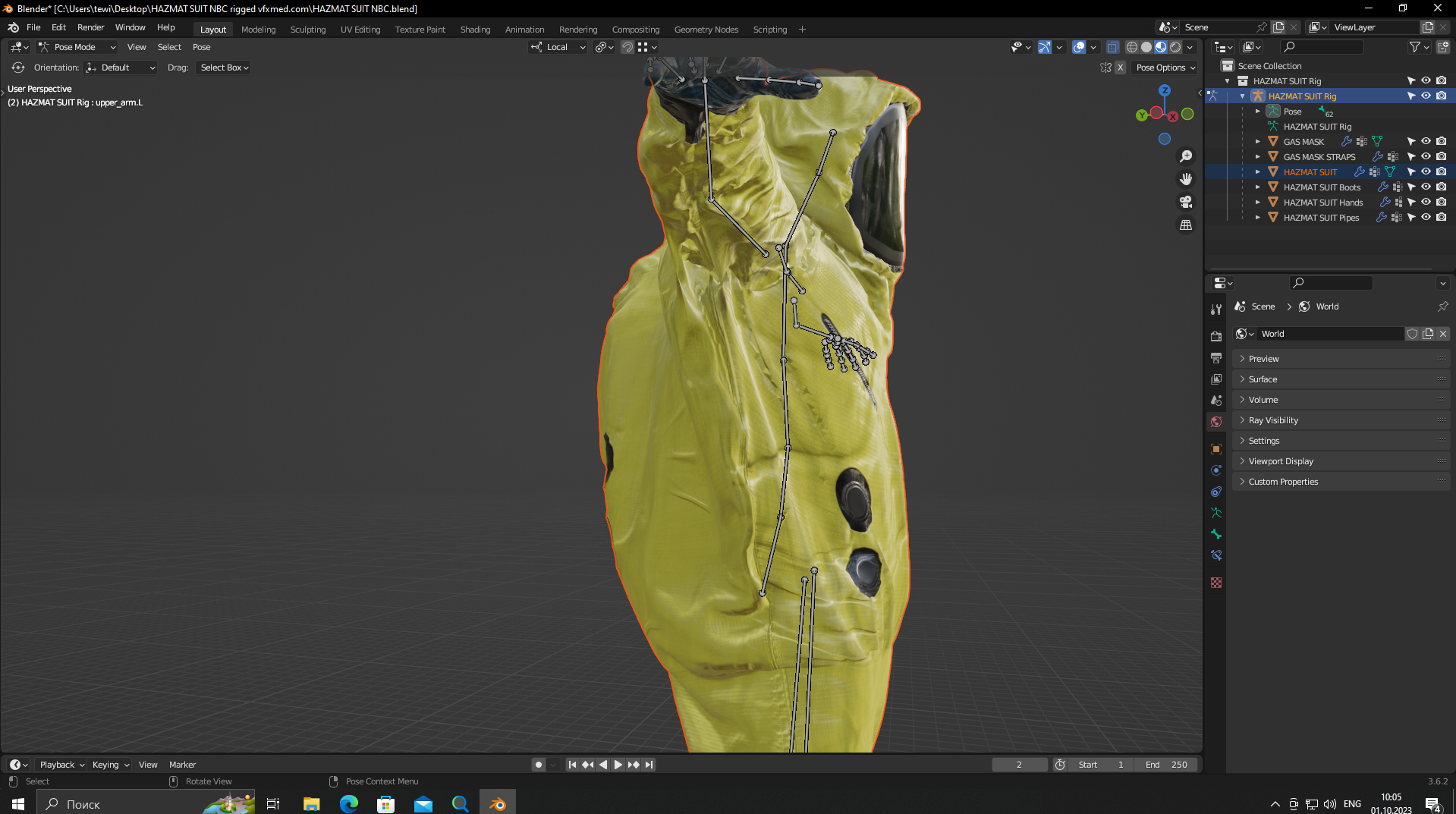The width and height of the screenshot is (1456, 814).
Task: Click the outliner search field
Action: (x=1322, y=47)
